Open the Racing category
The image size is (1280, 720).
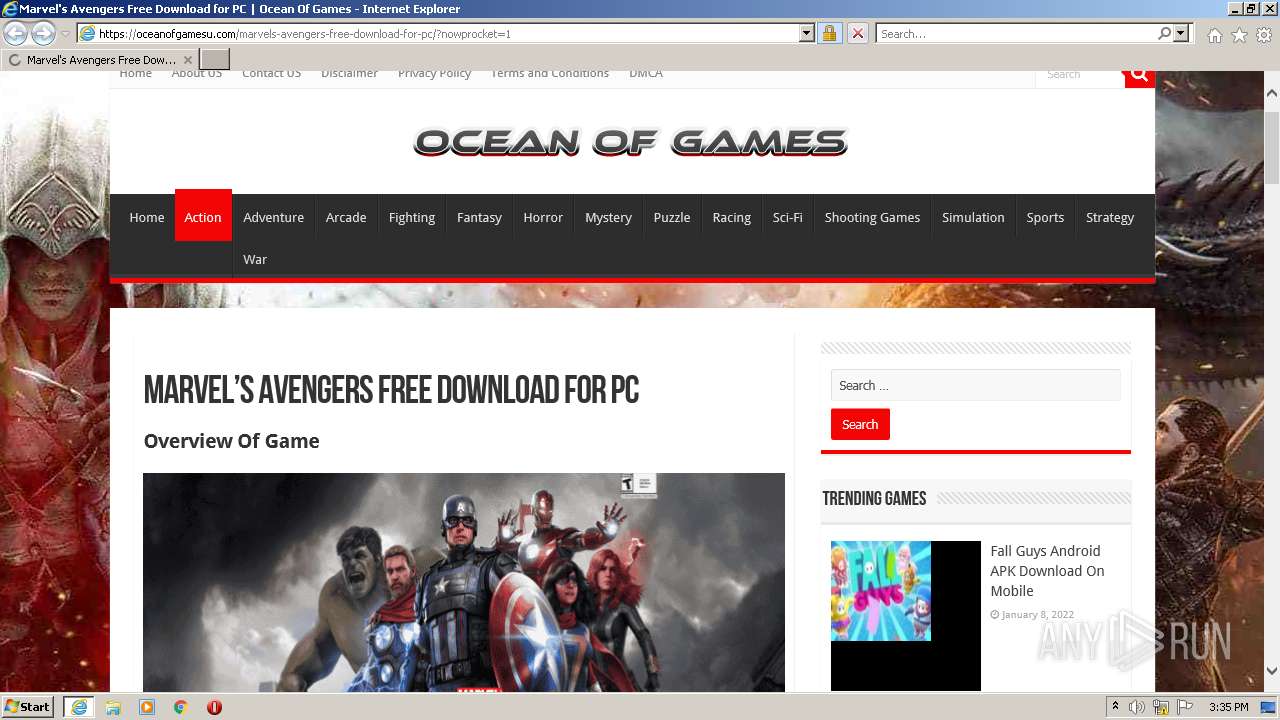[x=732, y=217]
